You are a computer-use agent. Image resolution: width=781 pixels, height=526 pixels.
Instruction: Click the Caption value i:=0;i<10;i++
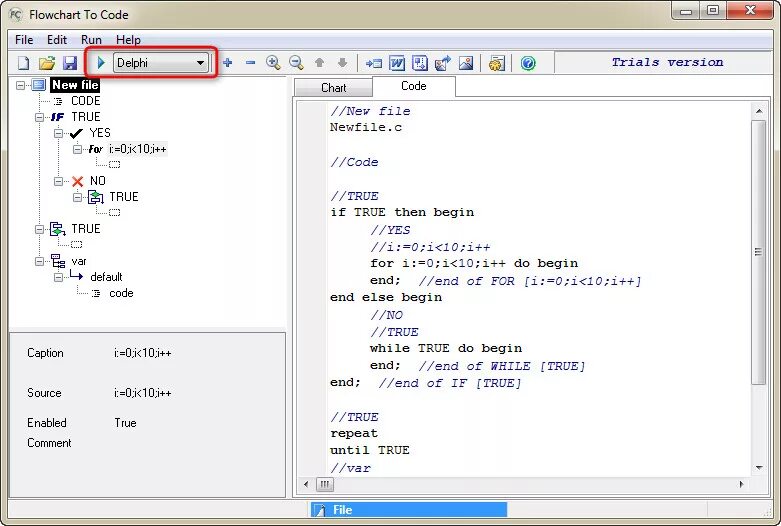tap(142, 353)
